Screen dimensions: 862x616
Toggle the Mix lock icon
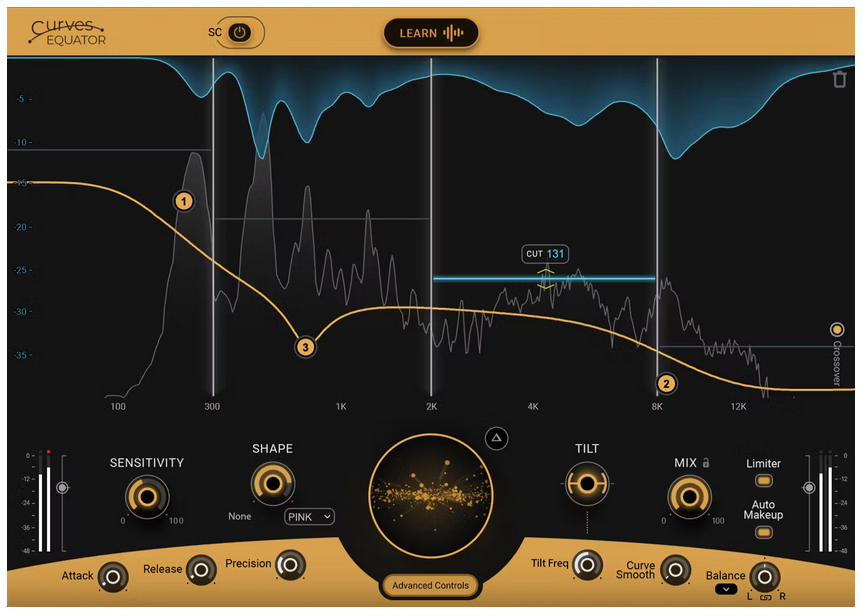[x=706, y=463]
